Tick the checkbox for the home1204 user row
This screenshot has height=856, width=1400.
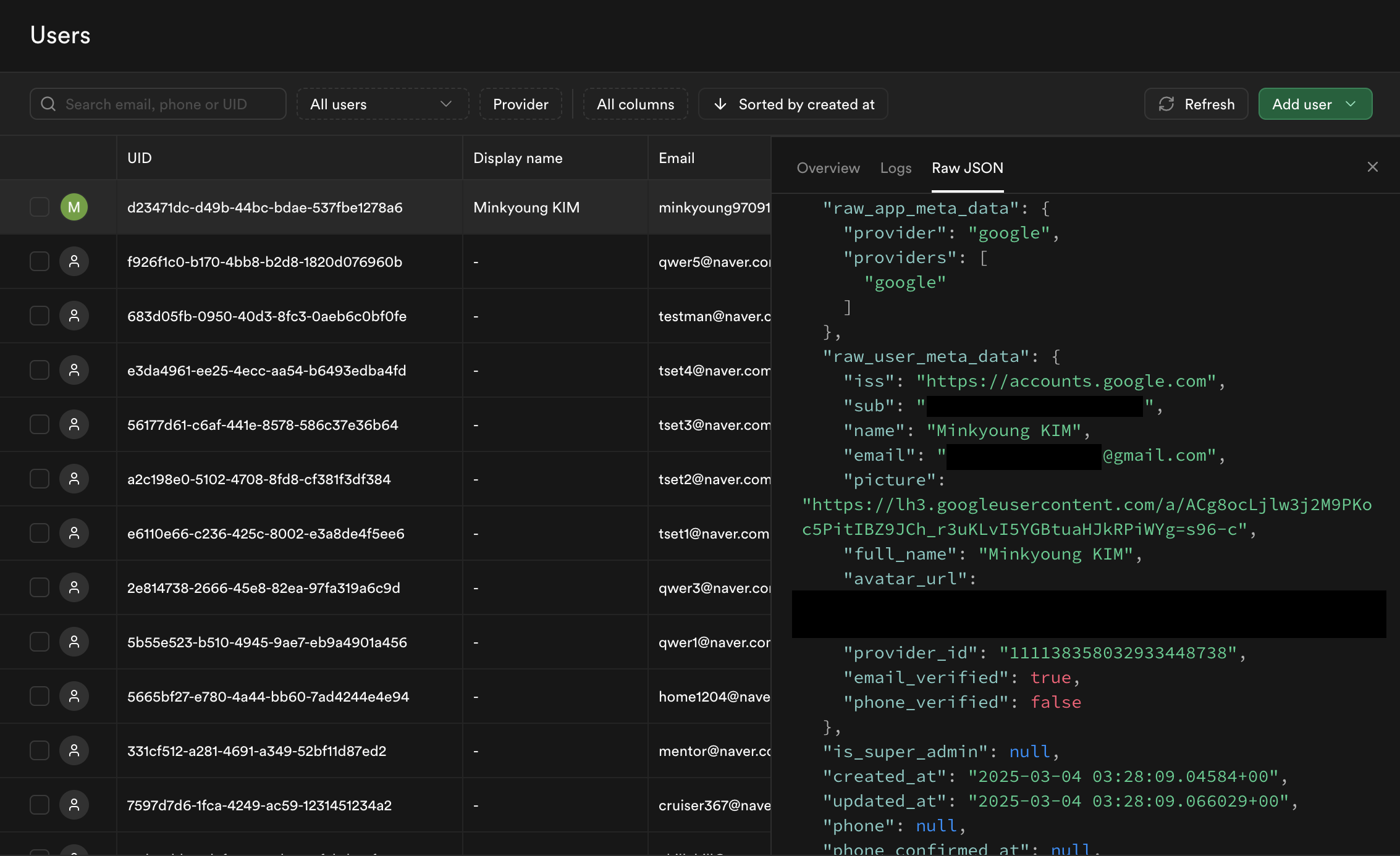40,696
